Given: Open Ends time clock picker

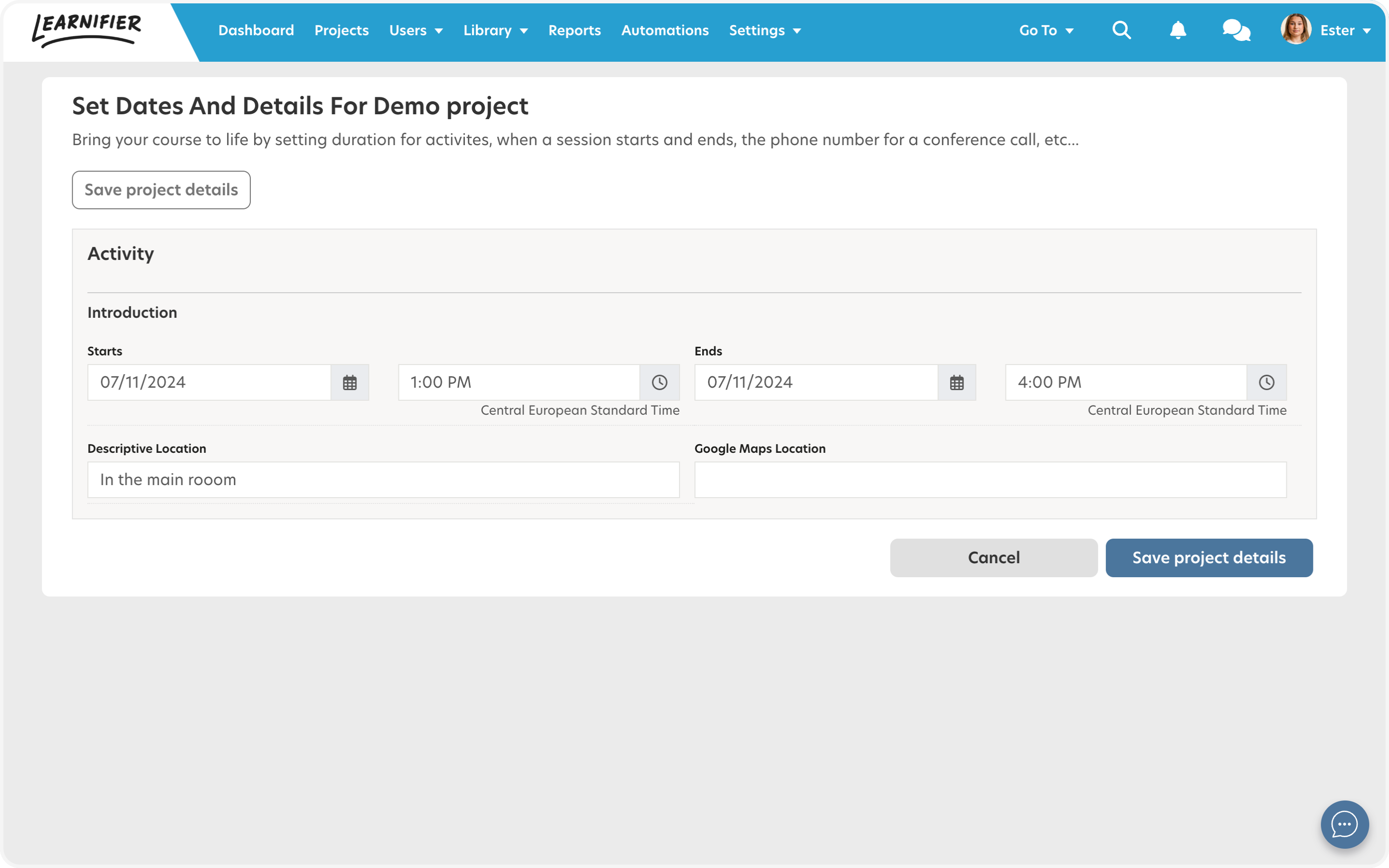Looking at the screenshot, I should tap(1267, 382).
